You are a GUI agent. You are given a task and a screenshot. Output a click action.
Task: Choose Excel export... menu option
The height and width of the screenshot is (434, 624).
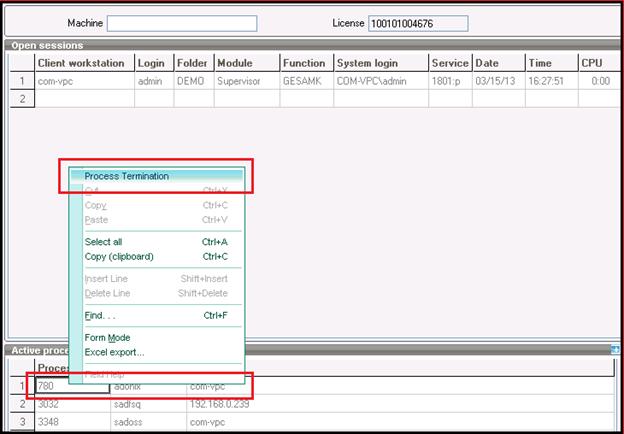coord(114,352)
